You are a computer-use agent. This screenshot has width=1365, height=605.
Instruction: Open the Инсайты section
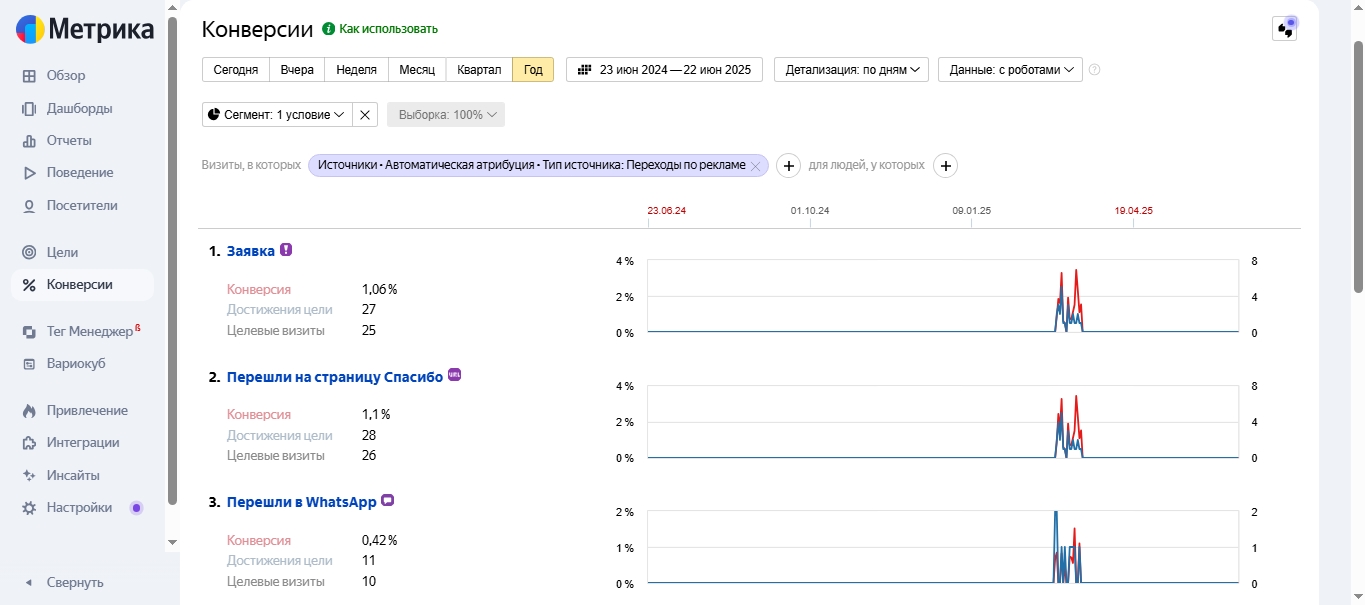[x=73, y=475]
